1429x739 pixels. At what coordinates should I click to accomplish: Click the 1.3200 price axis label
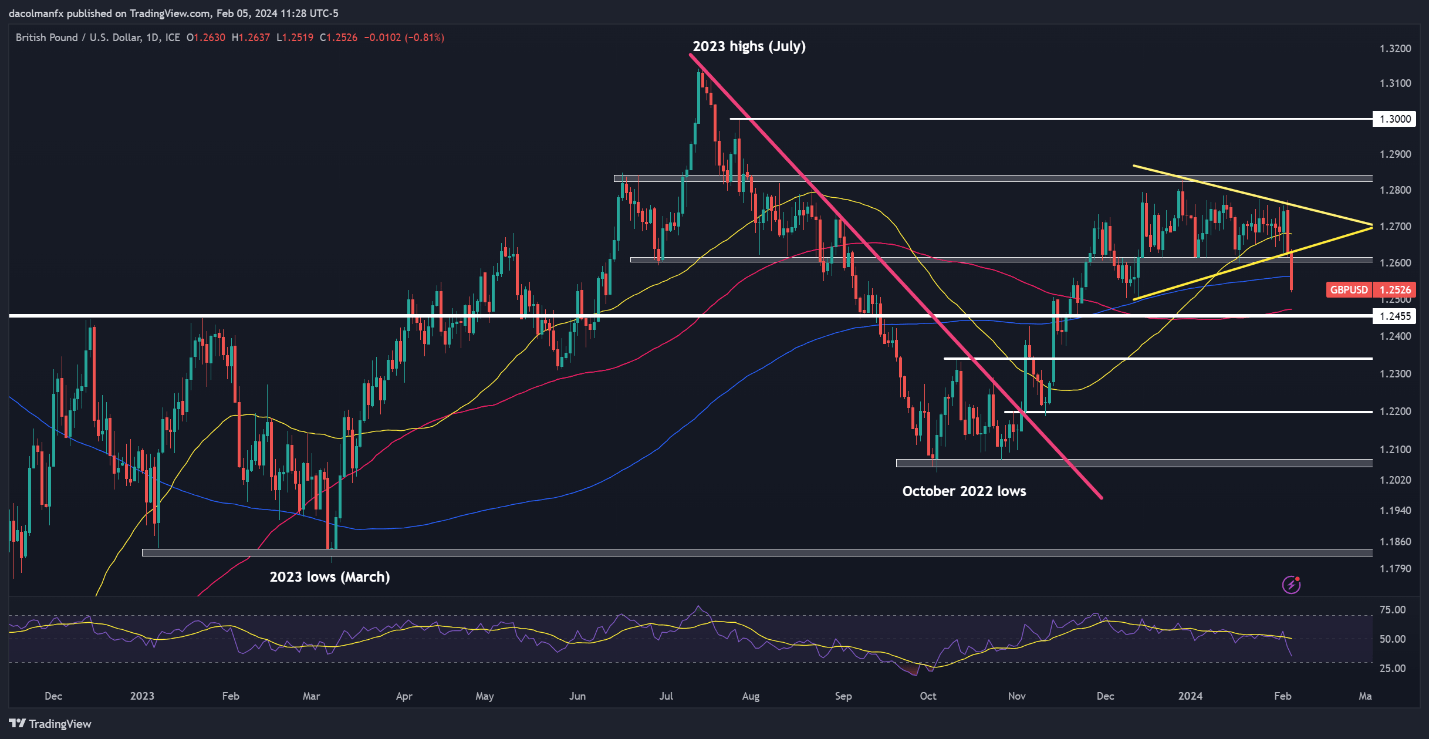click(x=1397, y=48)
